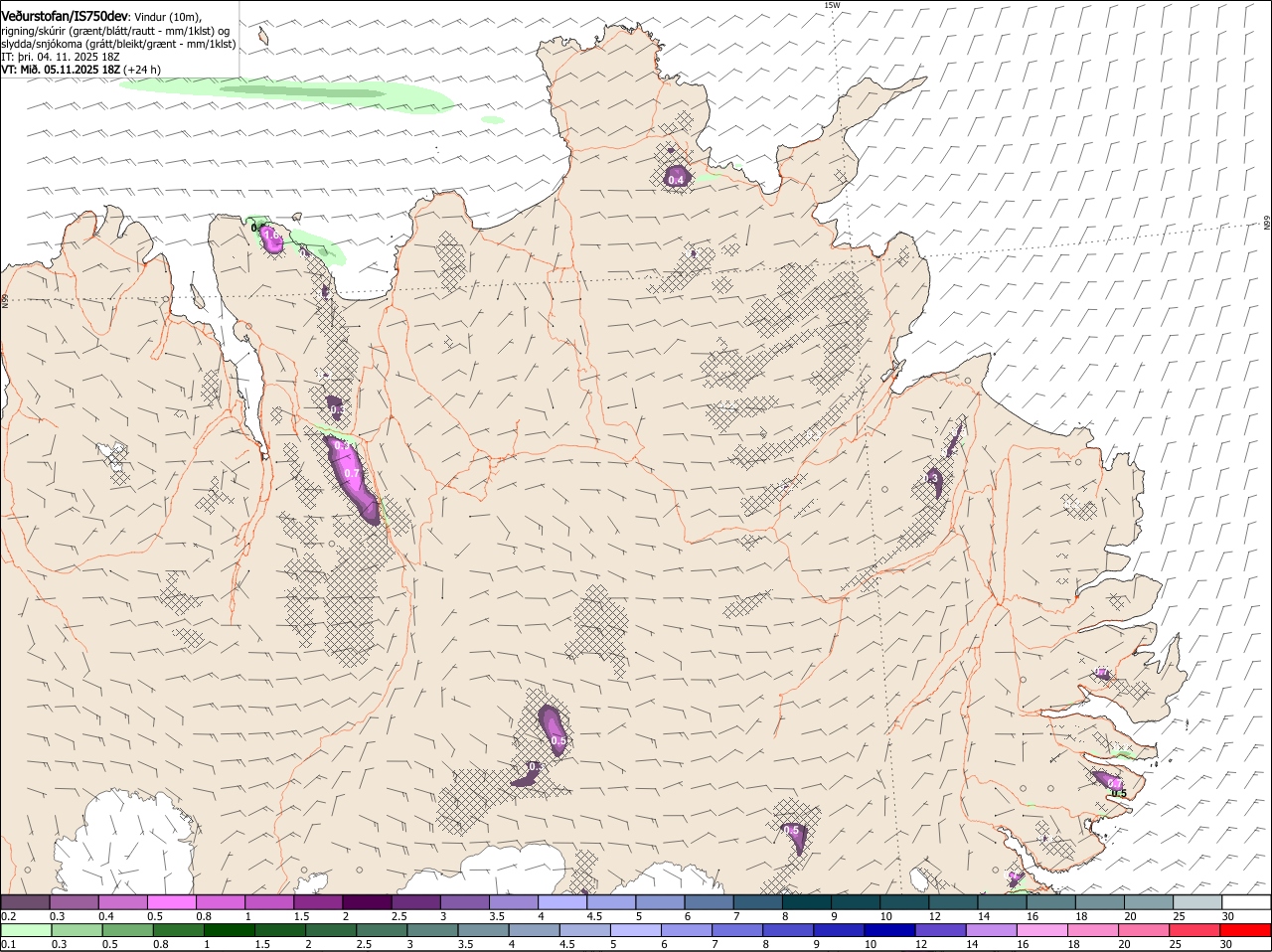Click the number 20 label, lower legend row
Image resolution: width=1272 pixels, height=952 pixels.
tap(1124, 945)
